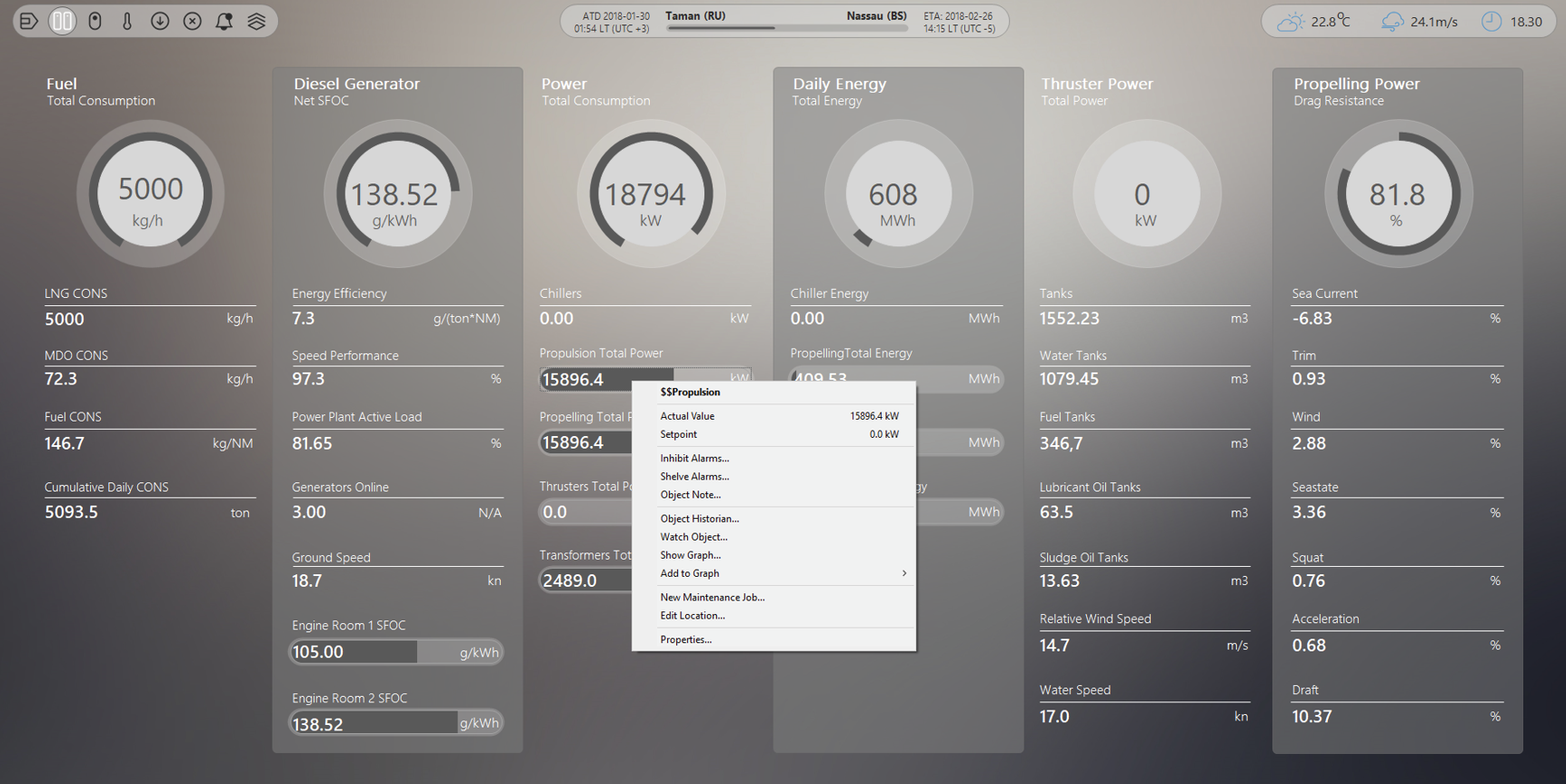Click the Lubricant Oil Tanks value 63.5
The height and width of the screenshot is (784, 1566).
pos(1056,512)
